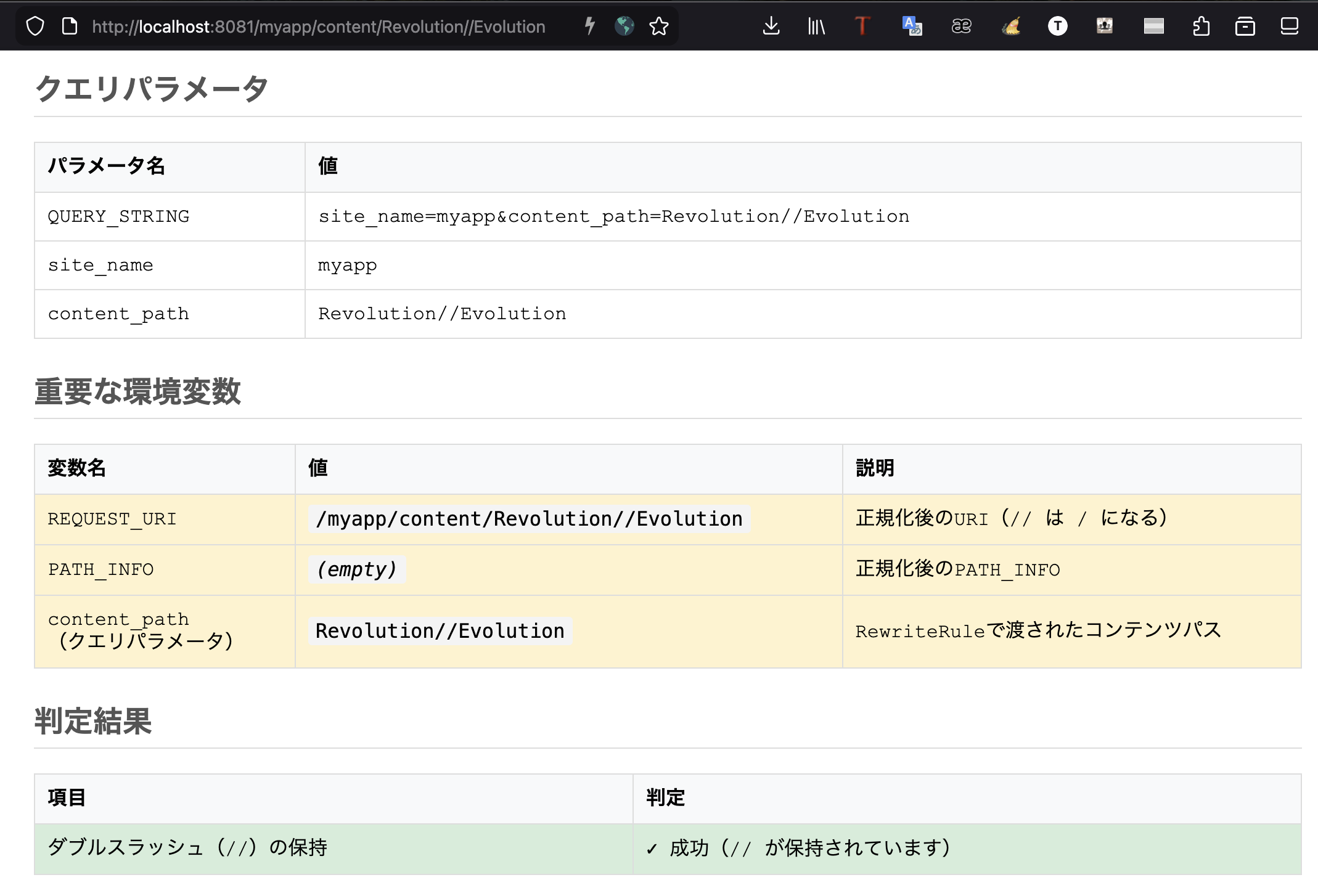This screenshot has width=1318, height=896.
Task: Click the æ extension icon
Action: (960, 26)
